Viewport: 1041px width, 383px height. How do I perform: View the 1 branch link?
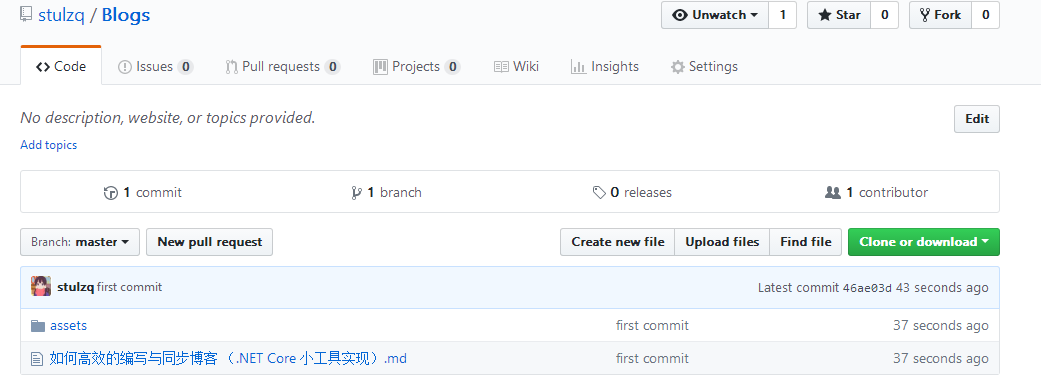click(386, 192)
